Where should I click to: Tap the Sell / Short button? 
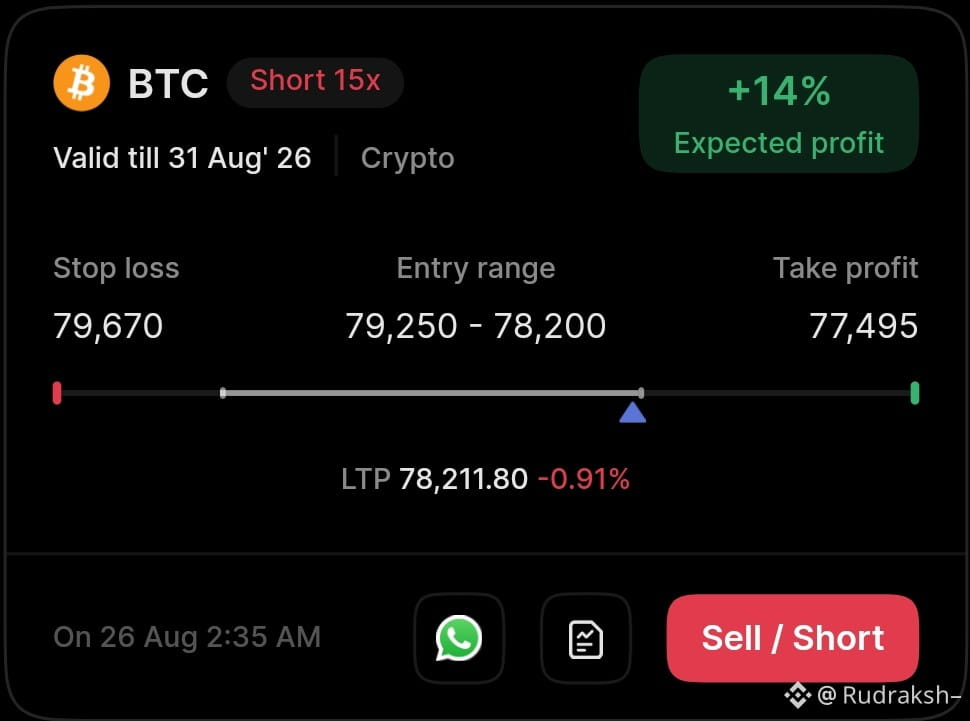792,638
